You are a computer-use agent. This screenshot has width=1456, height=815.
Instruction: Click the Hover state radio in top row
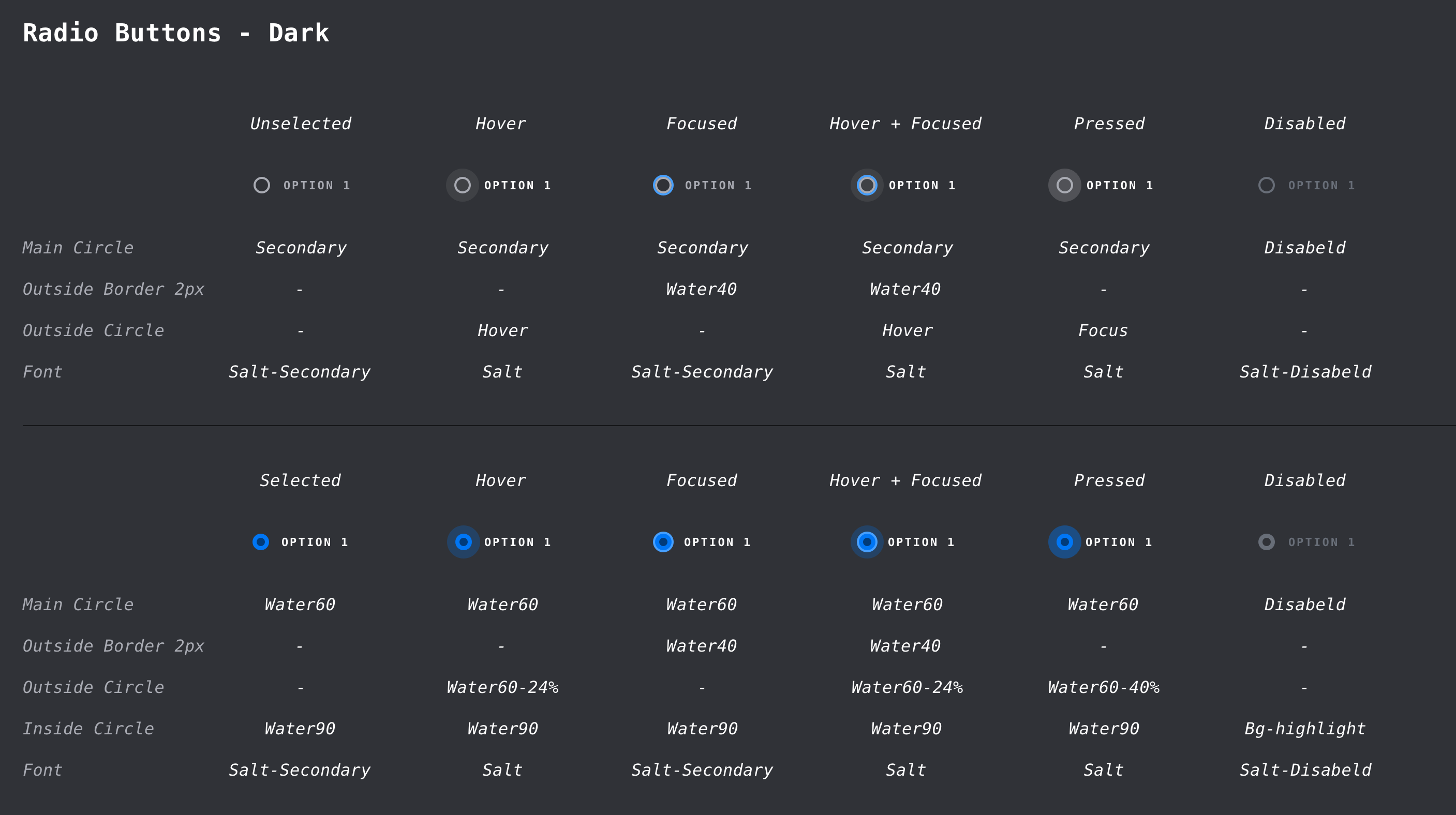(463, 185)
